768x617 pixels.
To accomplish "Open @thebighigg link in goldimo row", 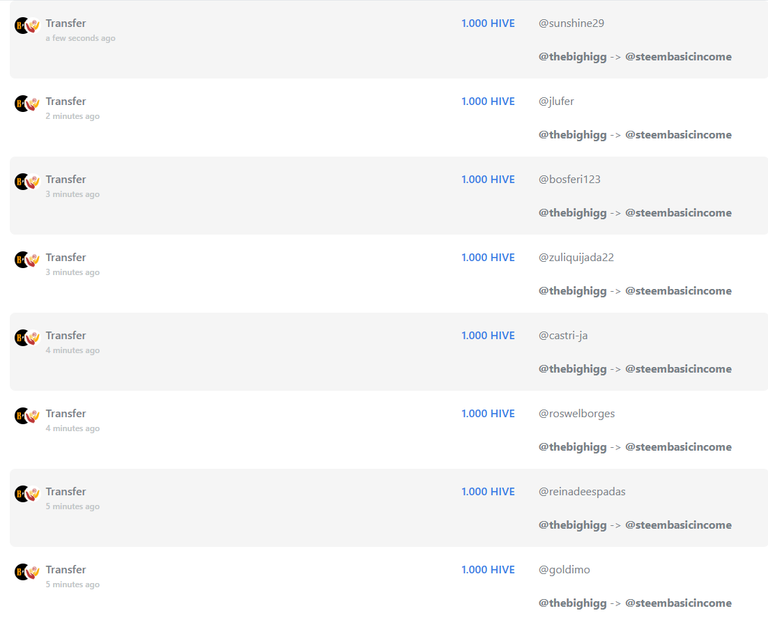I will tap(573, 603).
